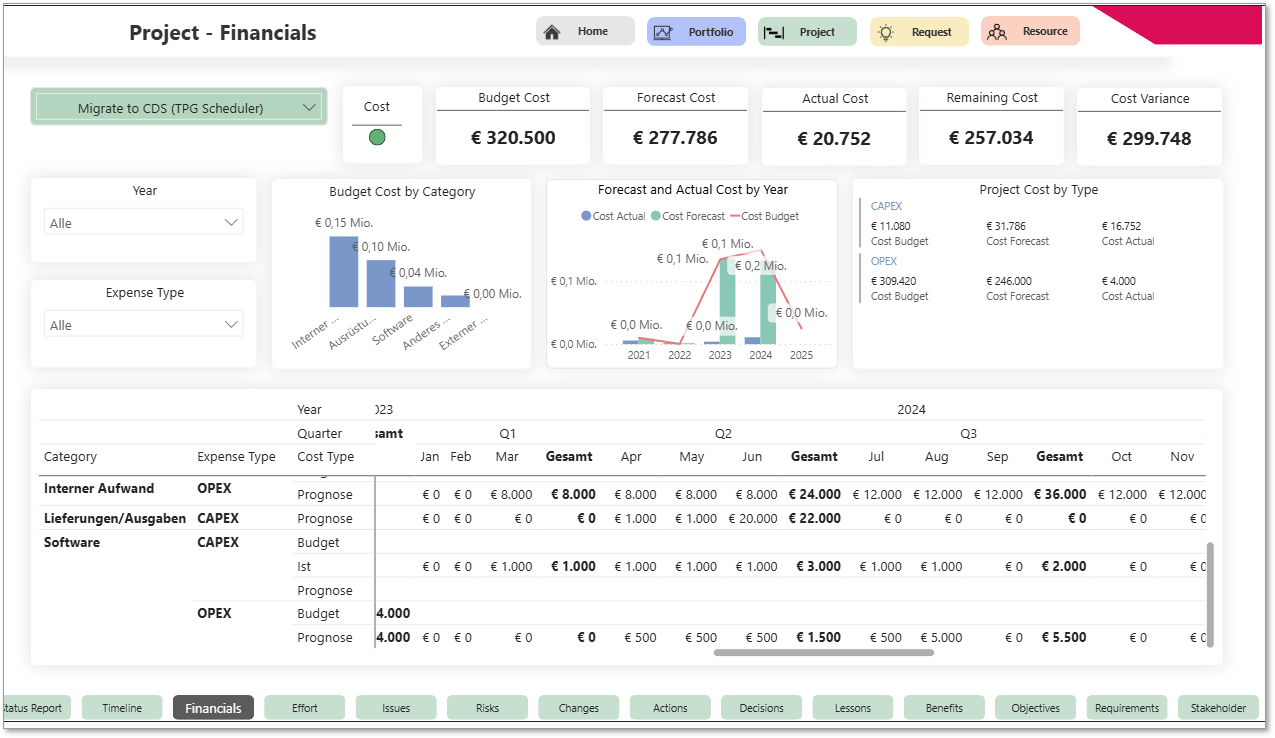
Task: Open the project selector dropdown
Action: (310, 107)
